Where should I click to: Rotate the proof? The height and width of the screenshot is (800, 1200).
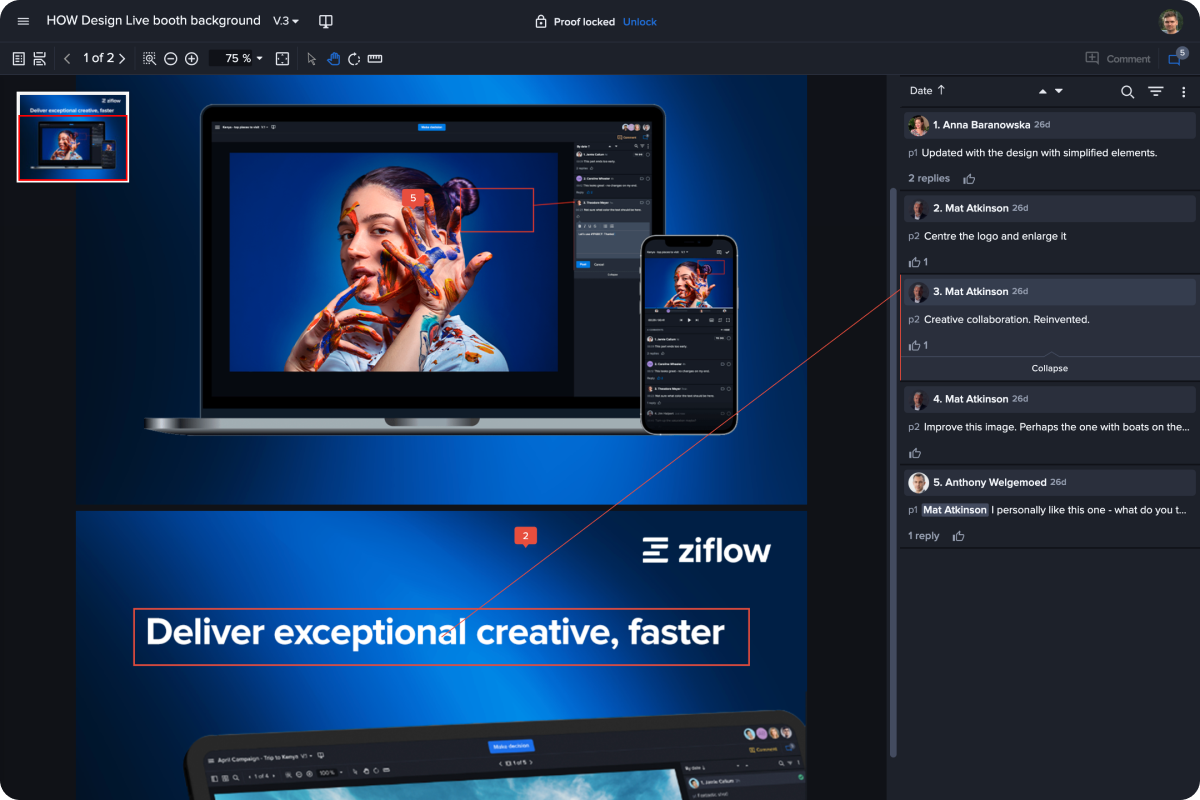(354, 58)
